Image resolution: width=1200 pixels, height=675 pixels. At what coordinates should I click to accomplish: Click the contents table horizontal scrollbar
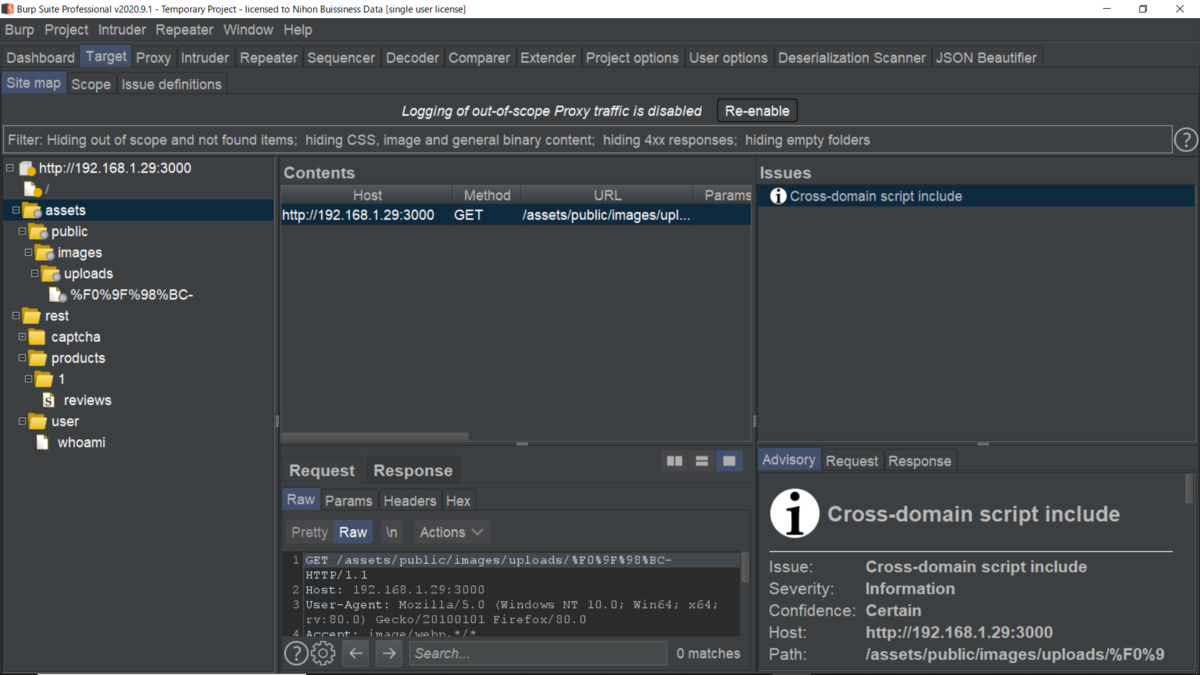click(x=375, y=436)
